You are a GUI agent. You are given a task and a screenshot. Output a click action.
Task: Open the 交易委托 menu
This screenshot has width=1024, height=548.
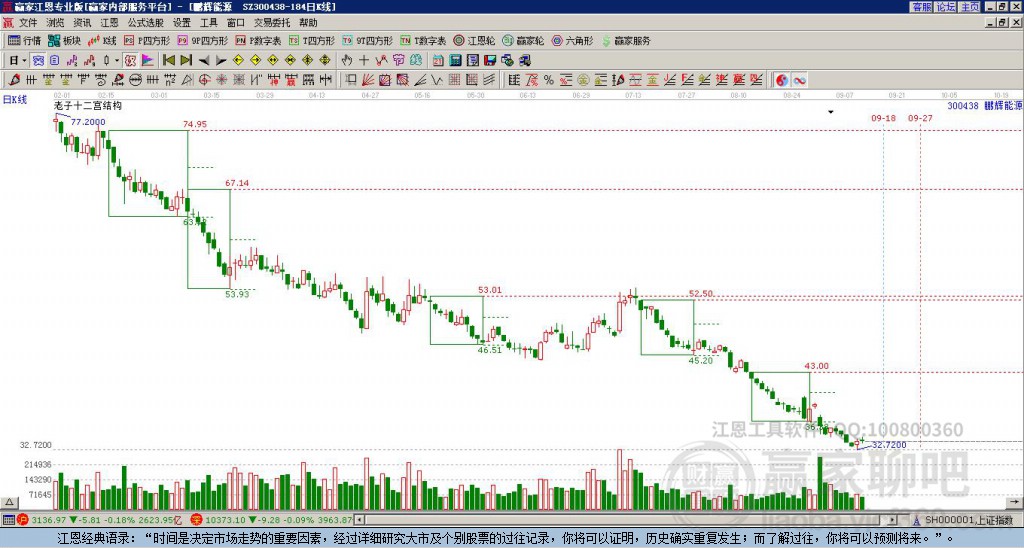[x=272, y=23]
